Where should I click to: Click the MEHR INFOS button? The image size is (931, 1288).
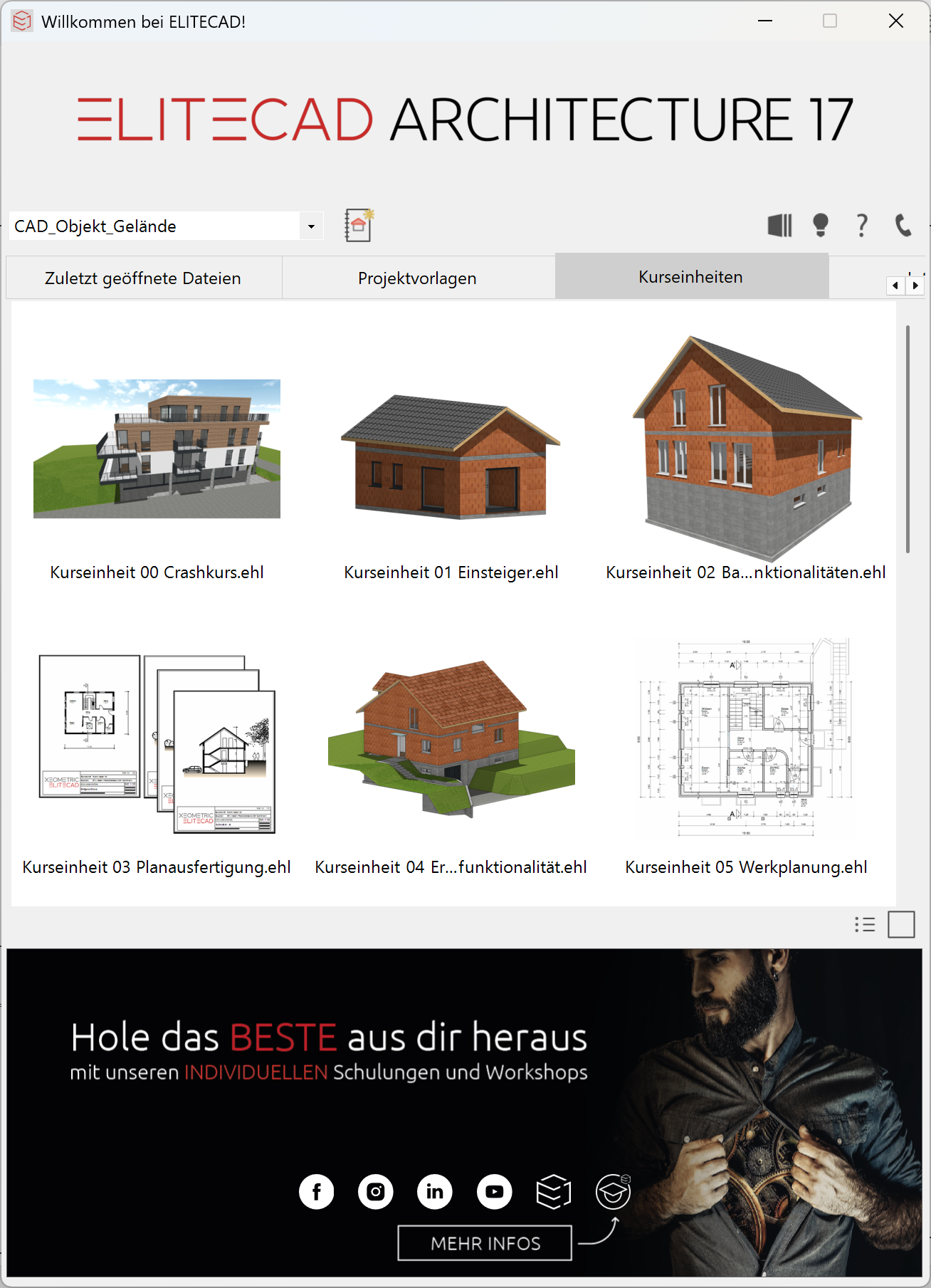click(485, 1243)
